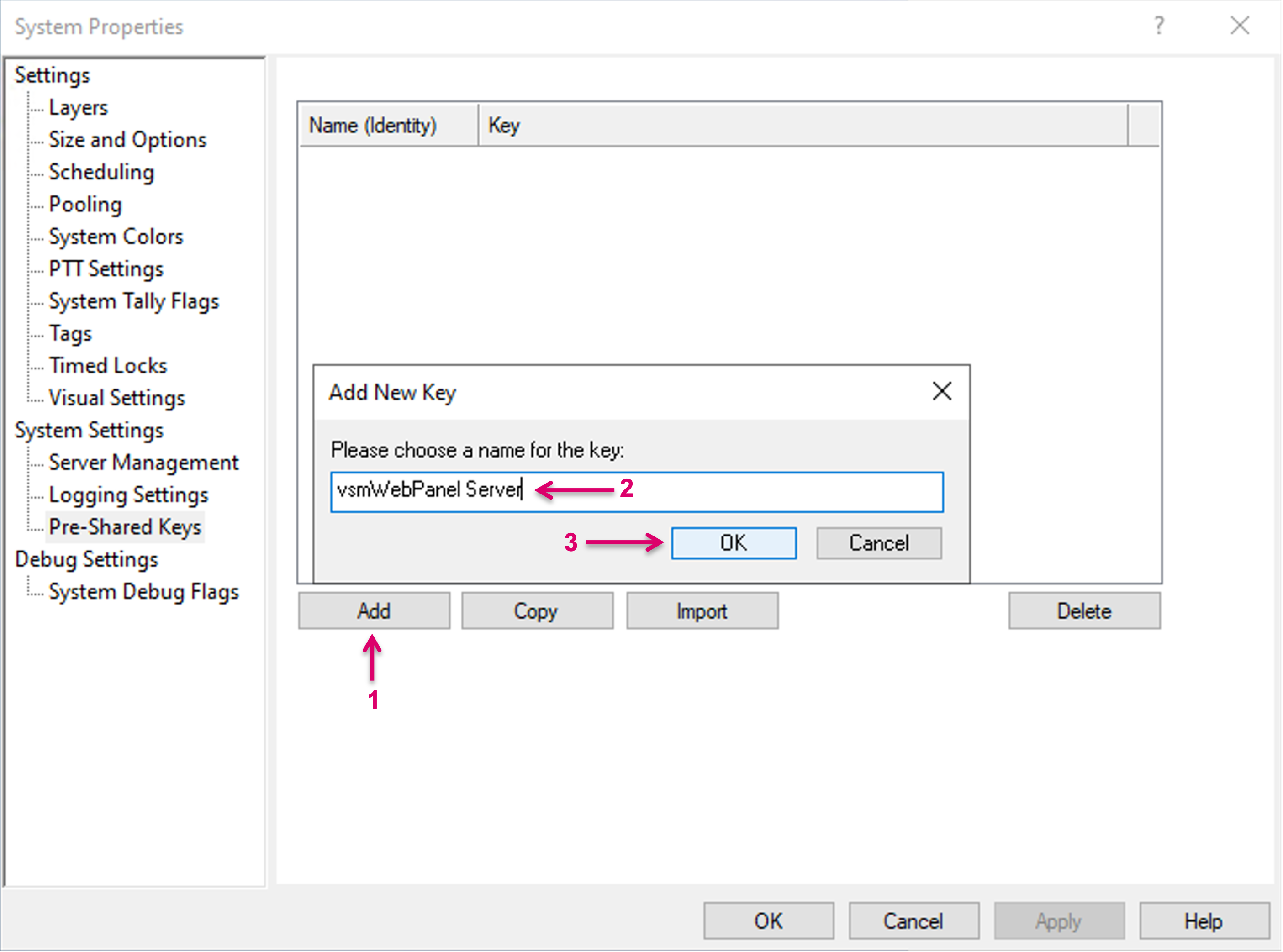This screenshot has height=952, width=1283.
Task: Close the Add New Key dialog
Action: click(x=942, y=391)
